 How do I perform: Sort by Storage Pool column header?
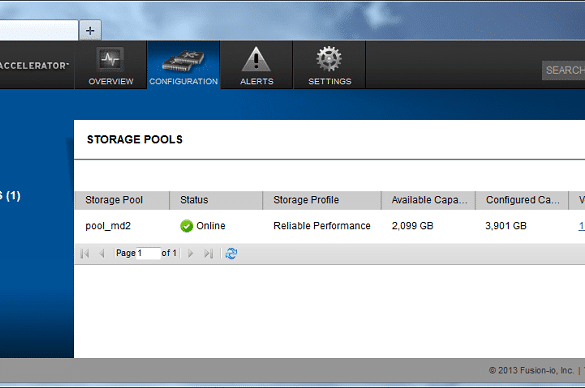pos(122,200)
